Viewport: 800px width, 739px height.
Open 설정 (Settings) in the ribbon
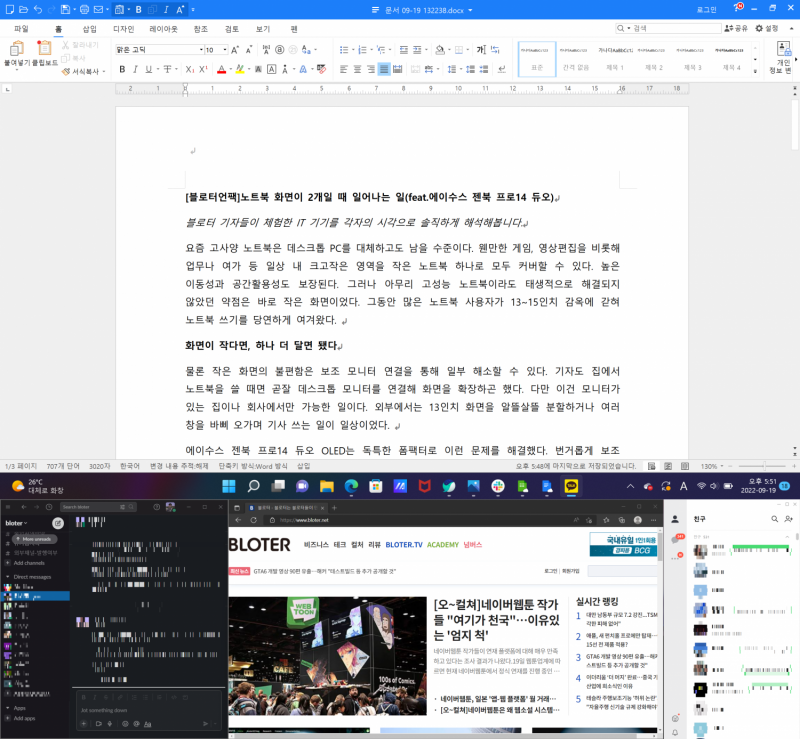point(767,29)
